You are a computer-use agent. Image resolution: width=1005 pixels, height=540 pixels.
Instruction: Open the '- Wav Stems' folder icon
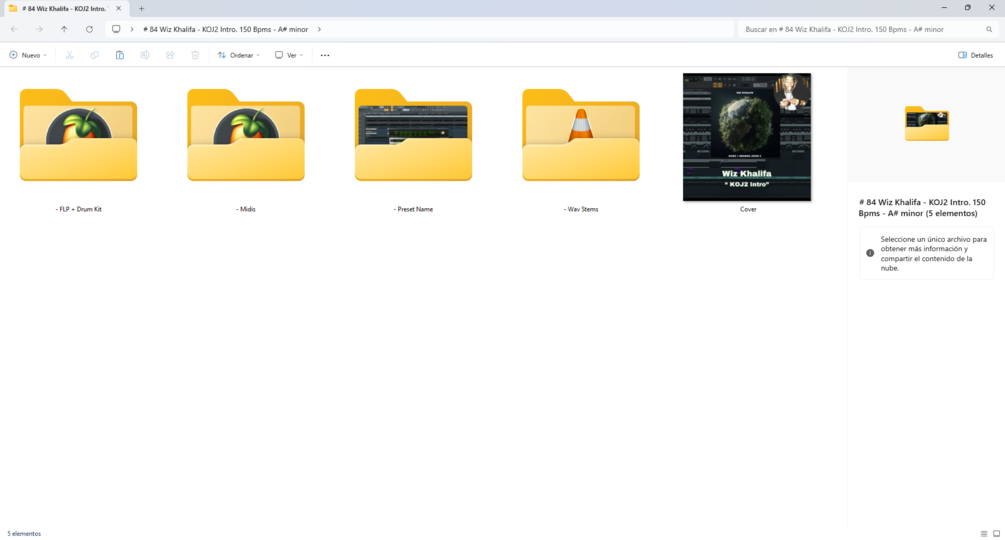[x=581, y=135]
